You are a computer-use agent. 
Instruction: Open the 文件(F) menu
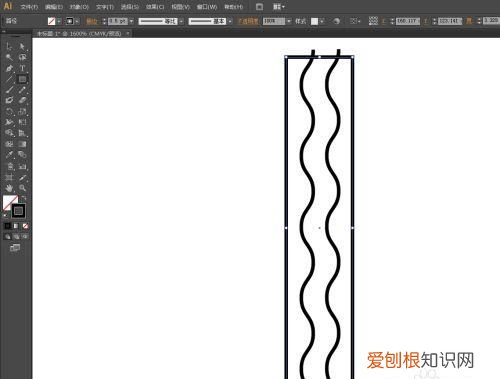[x=29, y=7]
